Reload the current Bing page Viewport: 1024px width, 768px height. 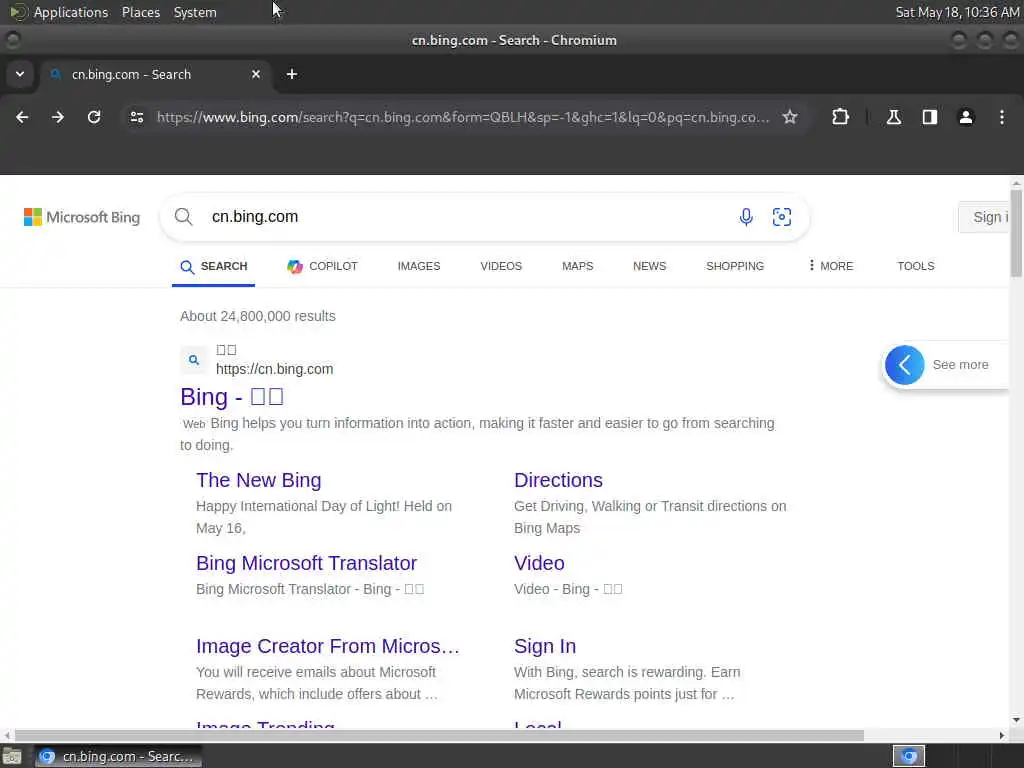coord(94,117)
